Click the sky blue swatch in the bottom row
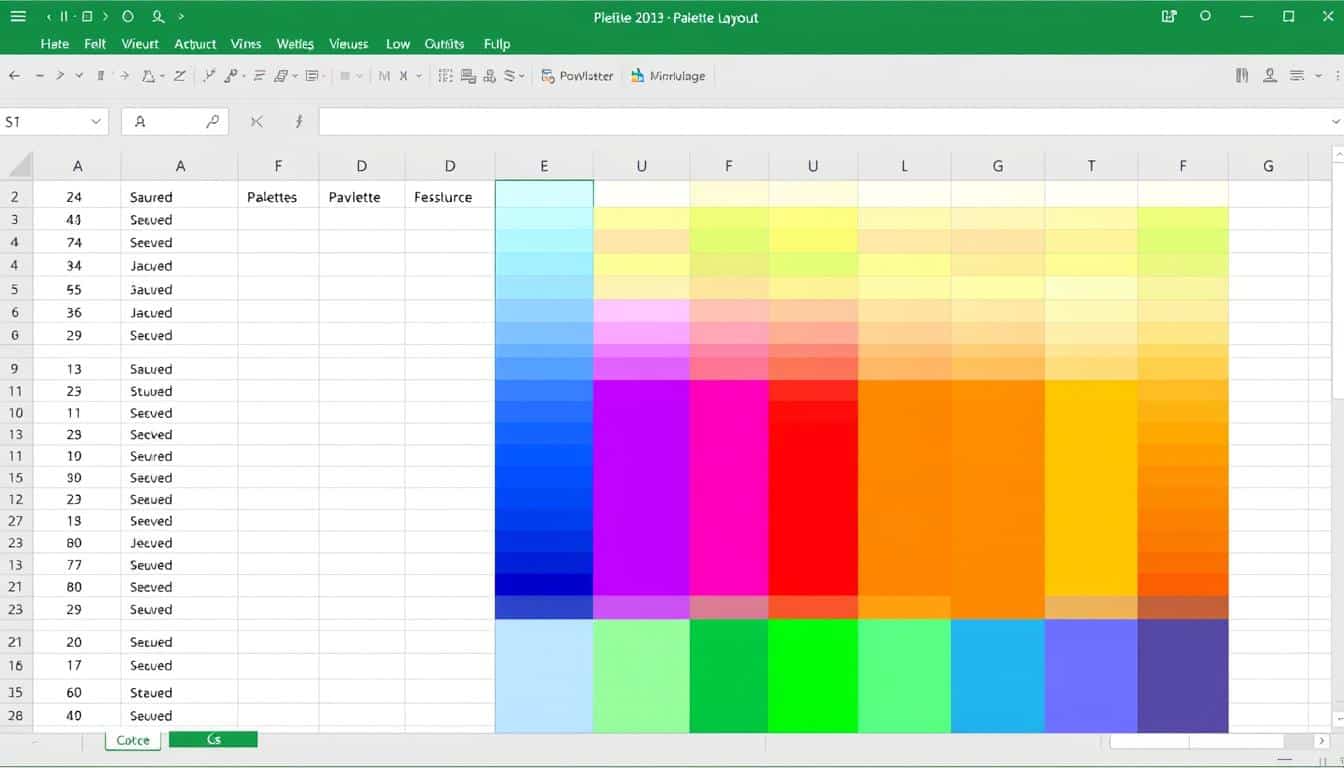This screenshot has width=1344, height=768. click(997, 676)
